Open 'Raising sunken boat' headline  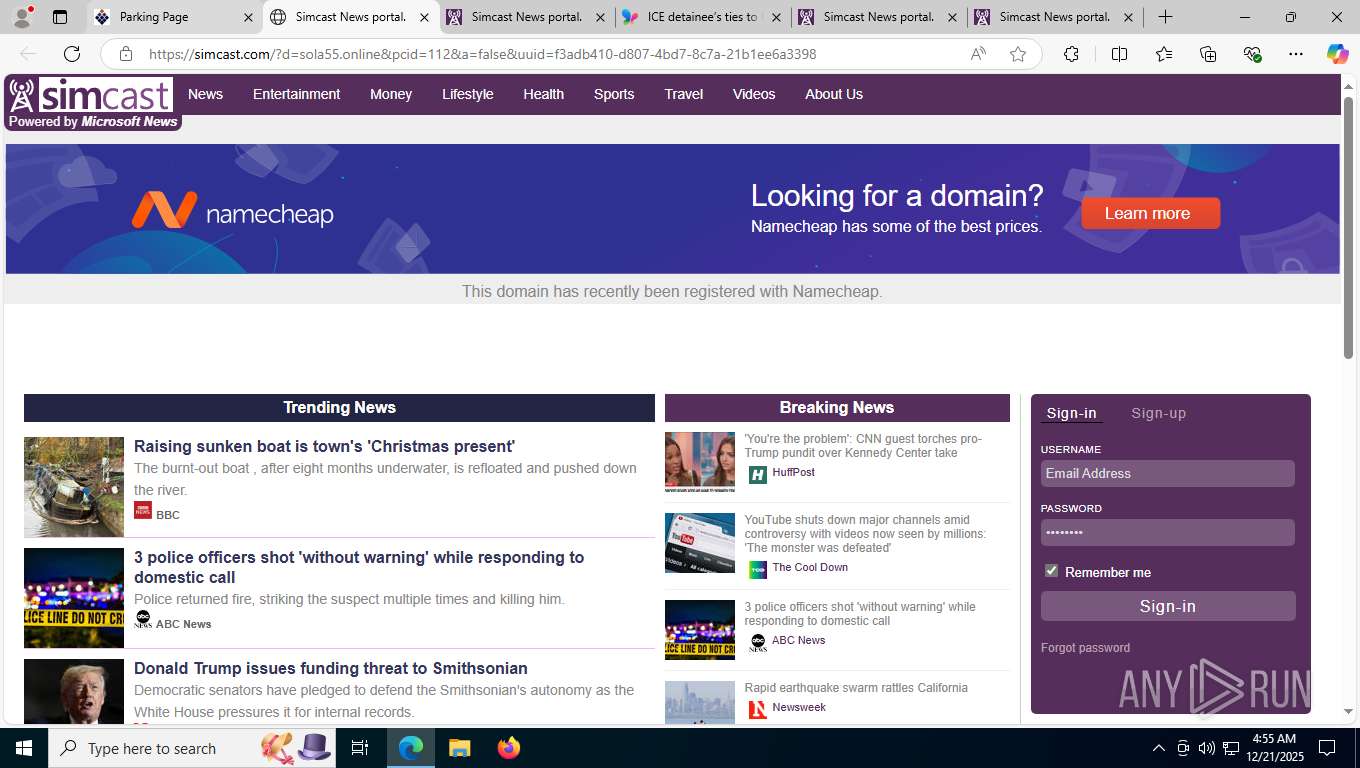tap(324, 447)
